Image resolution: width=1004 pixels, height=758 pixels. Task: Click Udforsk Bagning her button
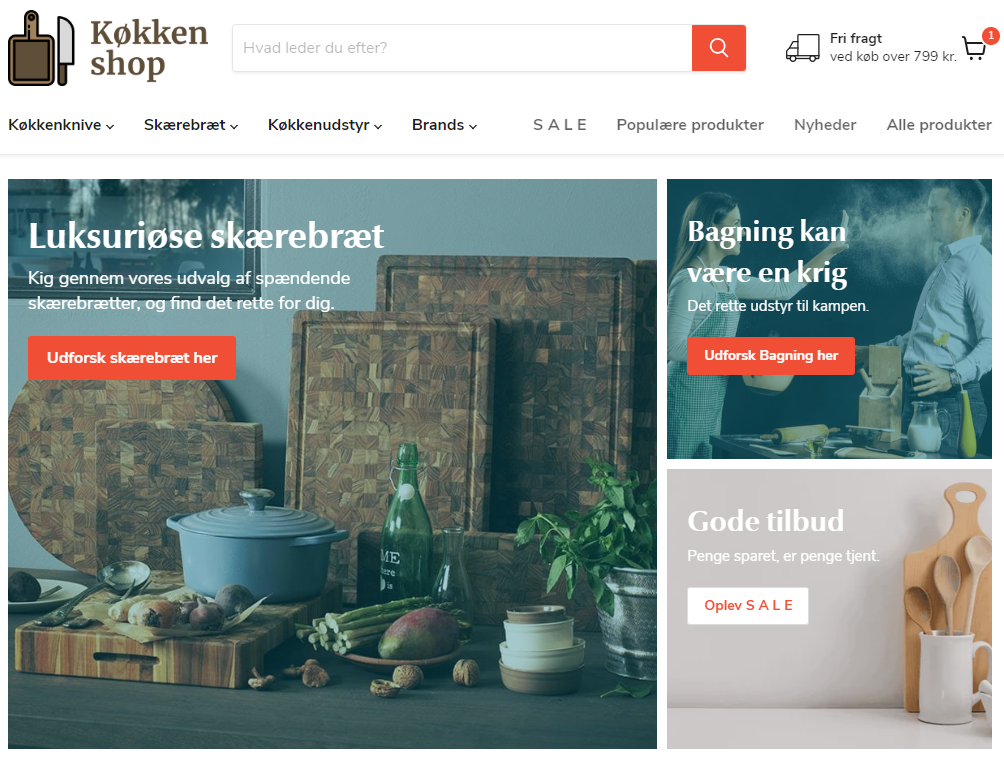pyautogui.click(x=771, y=355)
